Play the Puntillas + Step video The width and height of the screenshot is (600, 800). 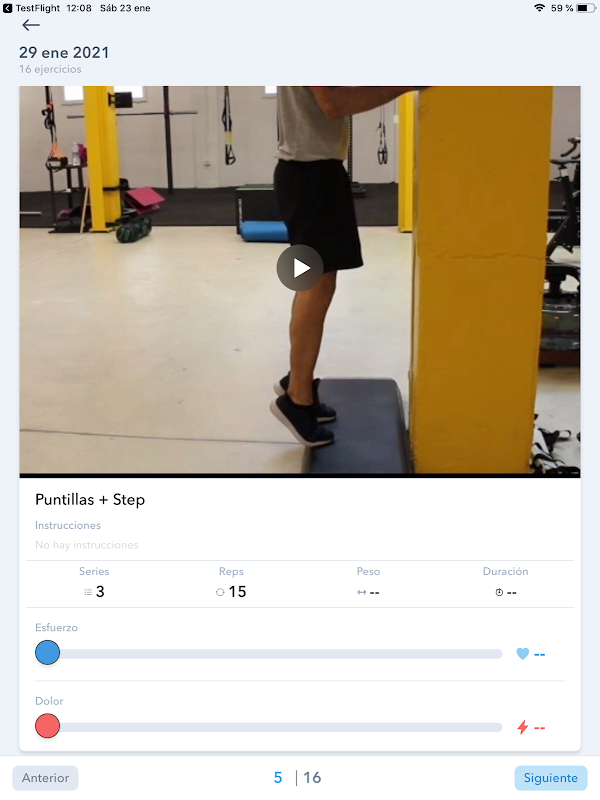[300, 268]
